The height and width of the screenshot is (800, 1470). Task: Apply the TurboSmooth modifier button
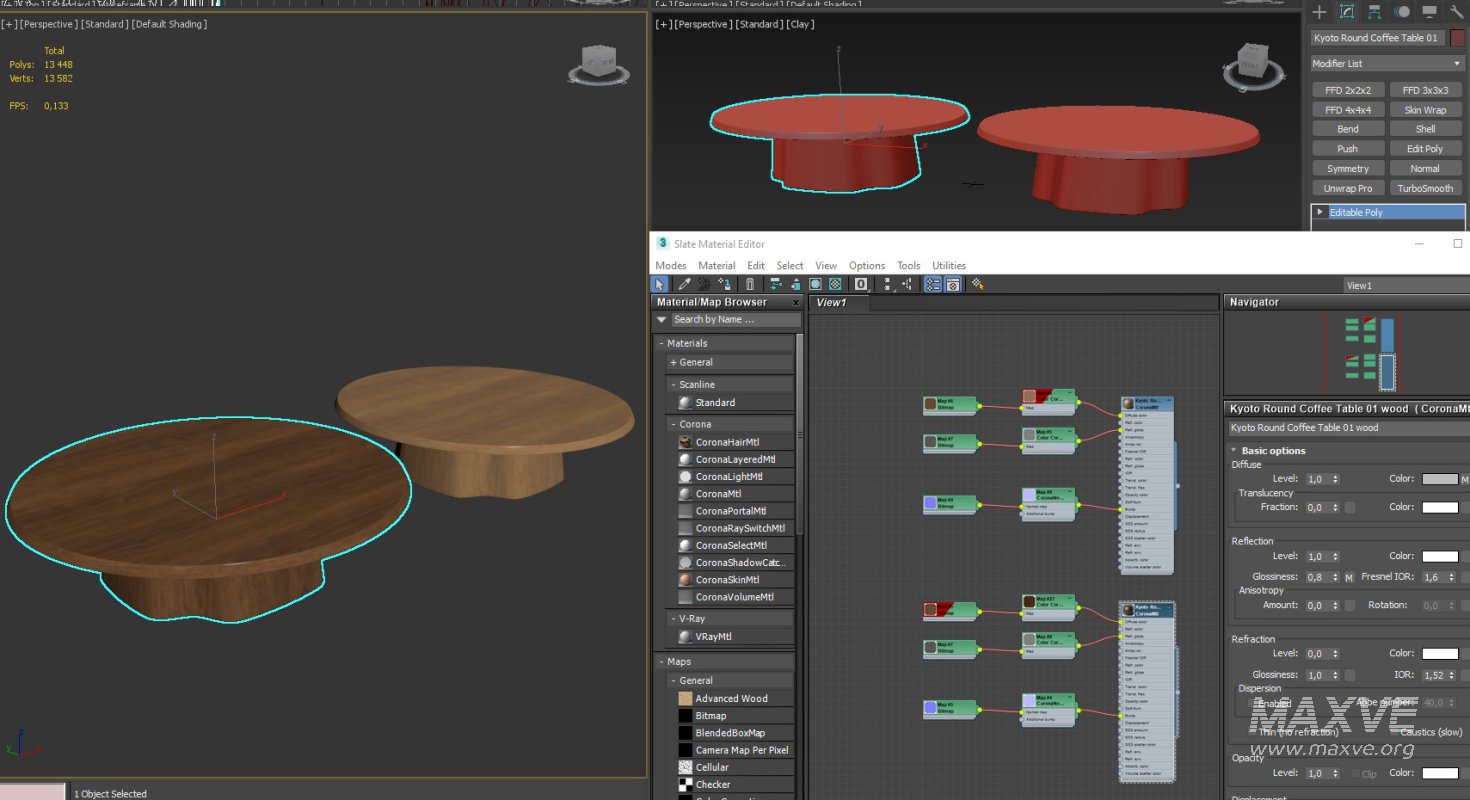pyautogui.click(x=1426, y=188)
